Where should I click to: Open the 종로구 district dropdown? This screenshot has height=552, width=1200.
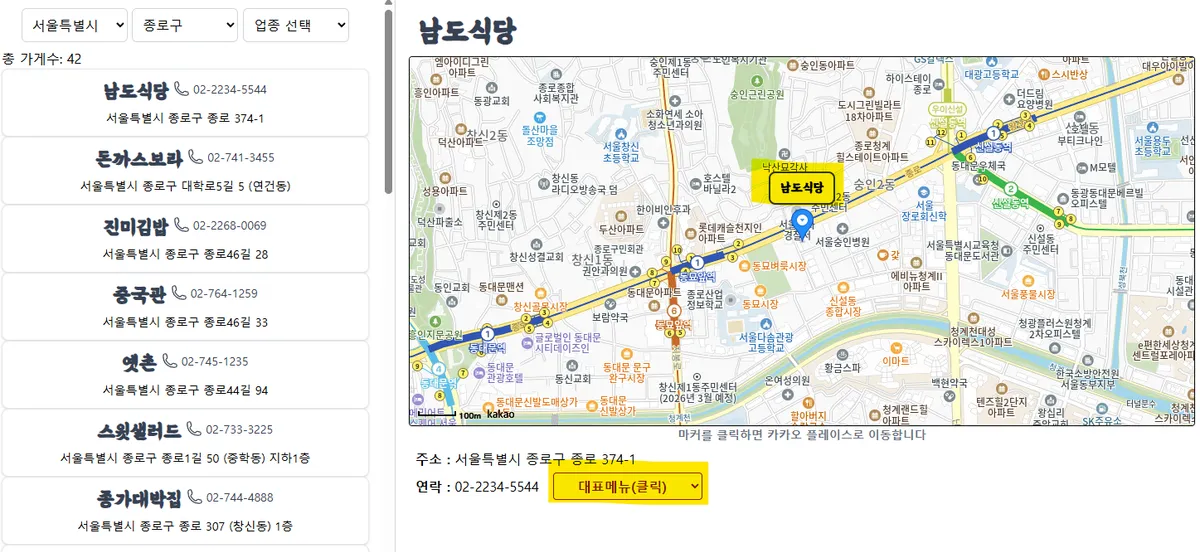click(x=185, y=25)
